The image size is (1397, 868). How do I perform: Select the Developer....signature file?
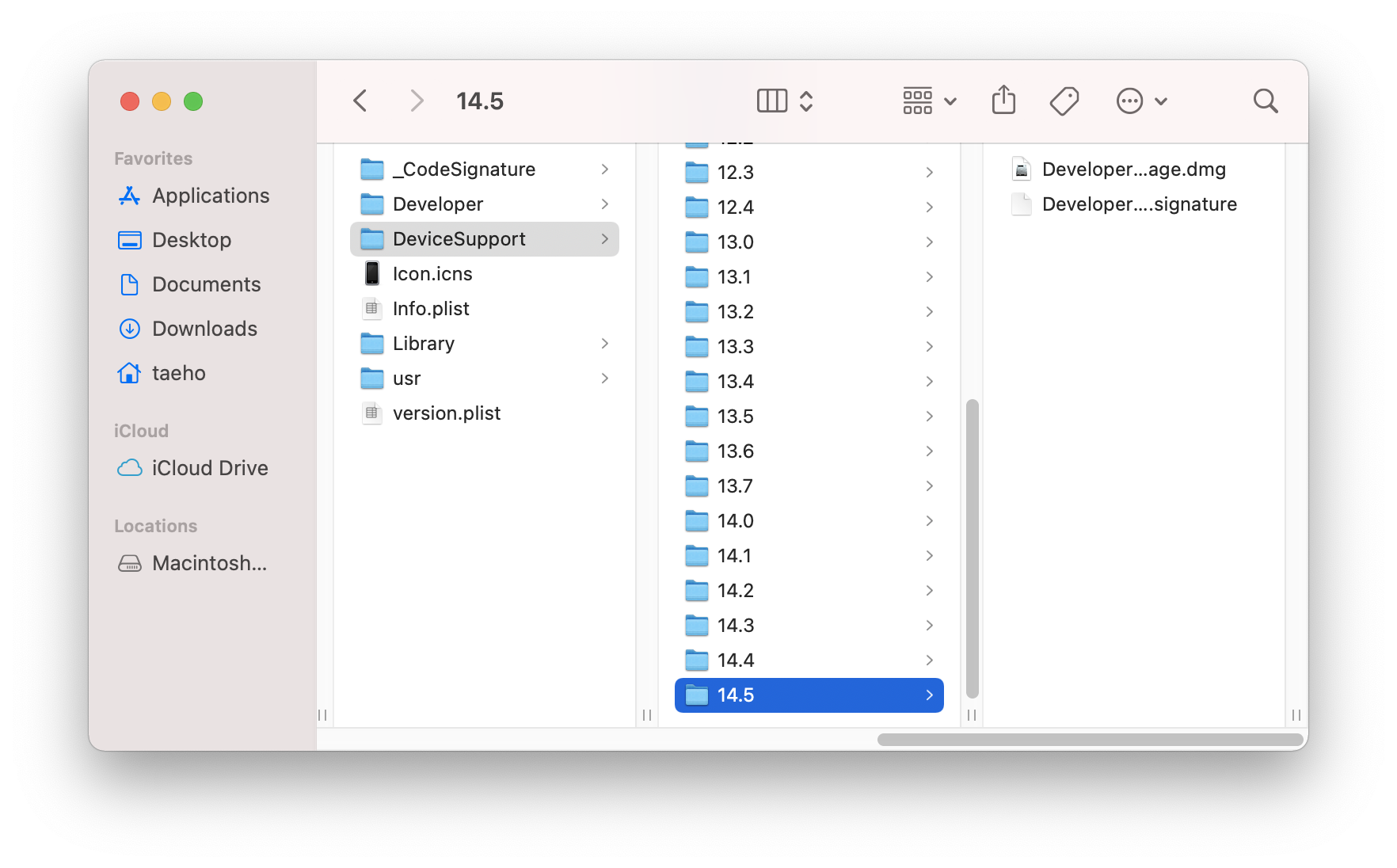click(x=1134, y=204)
